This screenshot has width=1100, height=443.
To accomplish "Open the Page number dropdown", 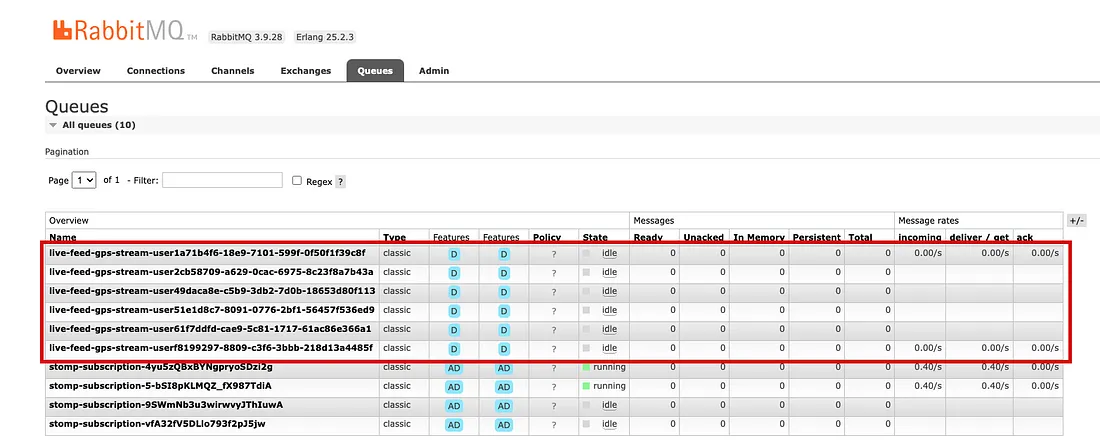I will 84,180.
